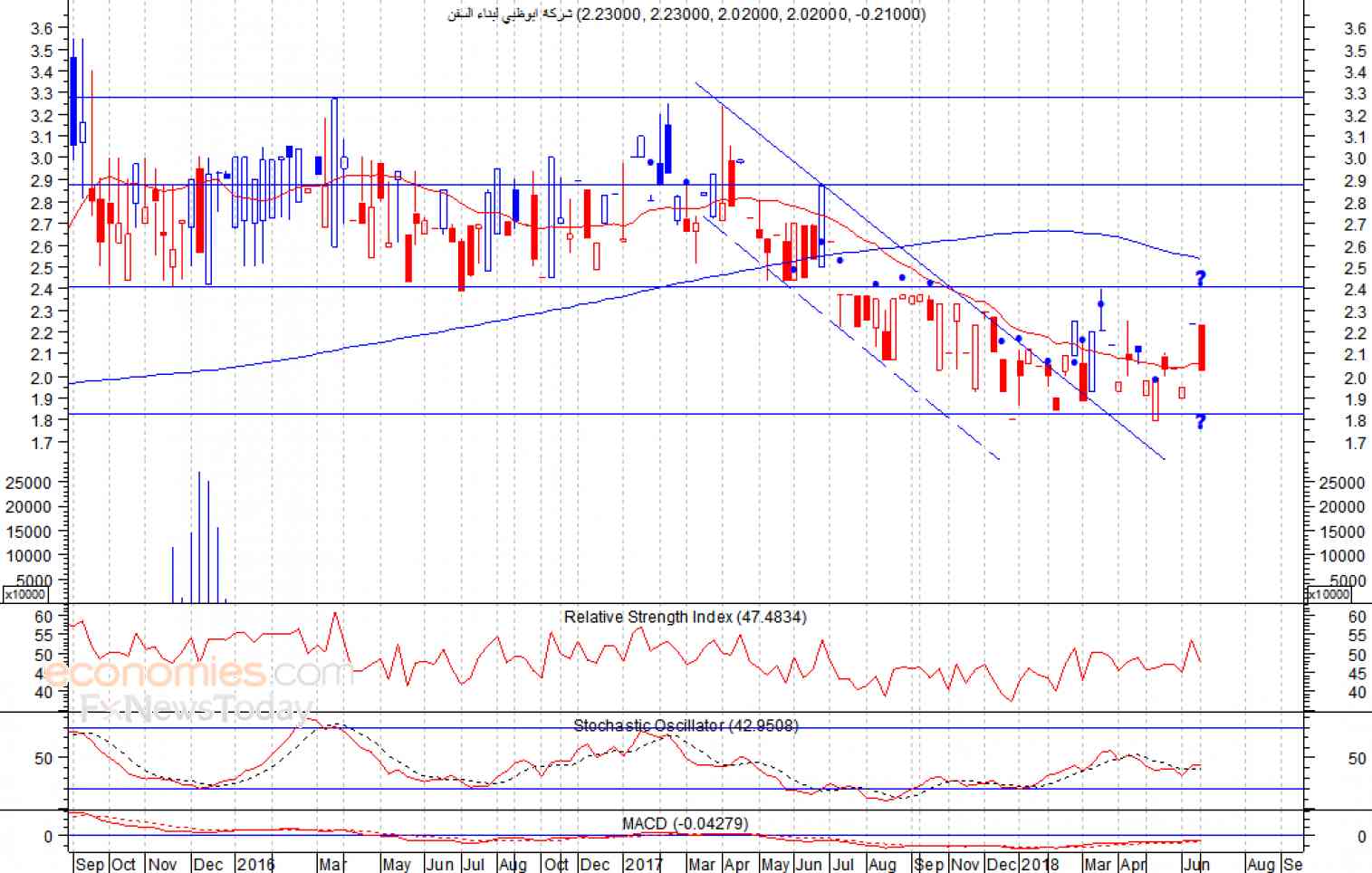
Task: Click the 1.8 value on left price axis
Action: 42,420
